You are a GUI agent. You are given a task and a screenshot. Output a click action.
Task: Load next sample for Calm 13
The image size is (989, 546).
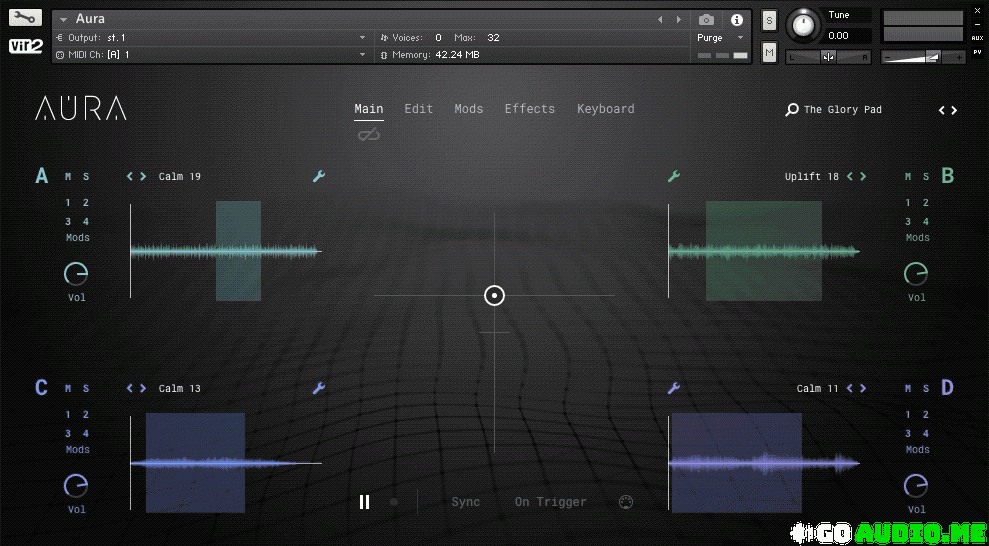point(143,388)
